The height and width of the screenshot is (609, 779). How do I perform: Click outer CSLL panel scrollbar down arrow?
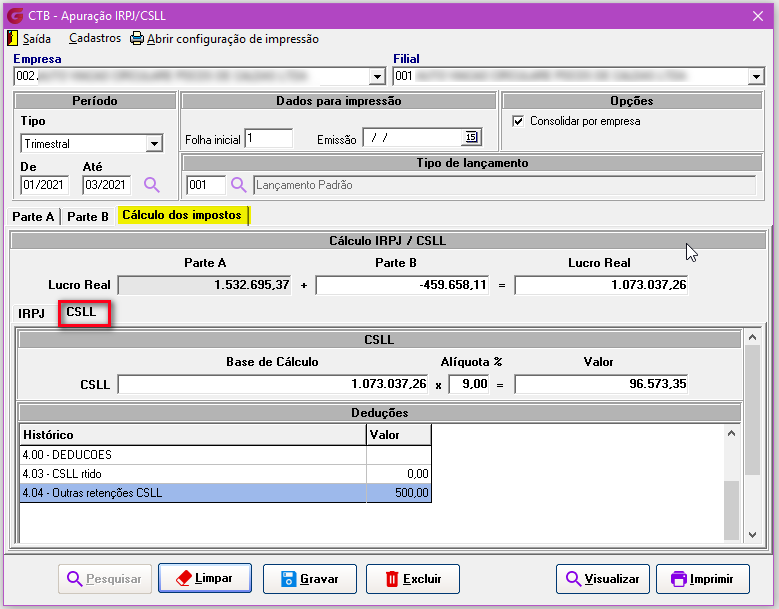[752, 535]
